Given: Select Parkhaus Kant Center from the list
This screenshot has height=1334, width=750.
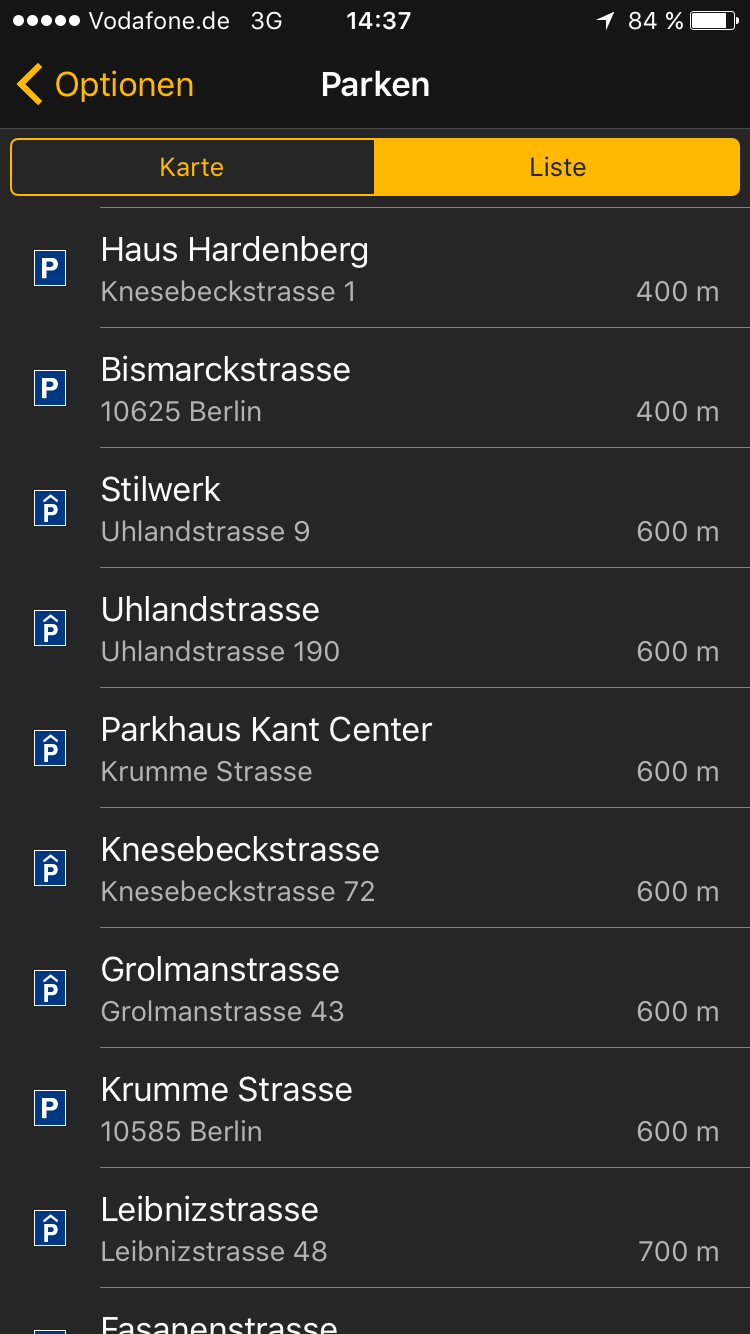Looking at the screenshot, I should tap(400, 748).
